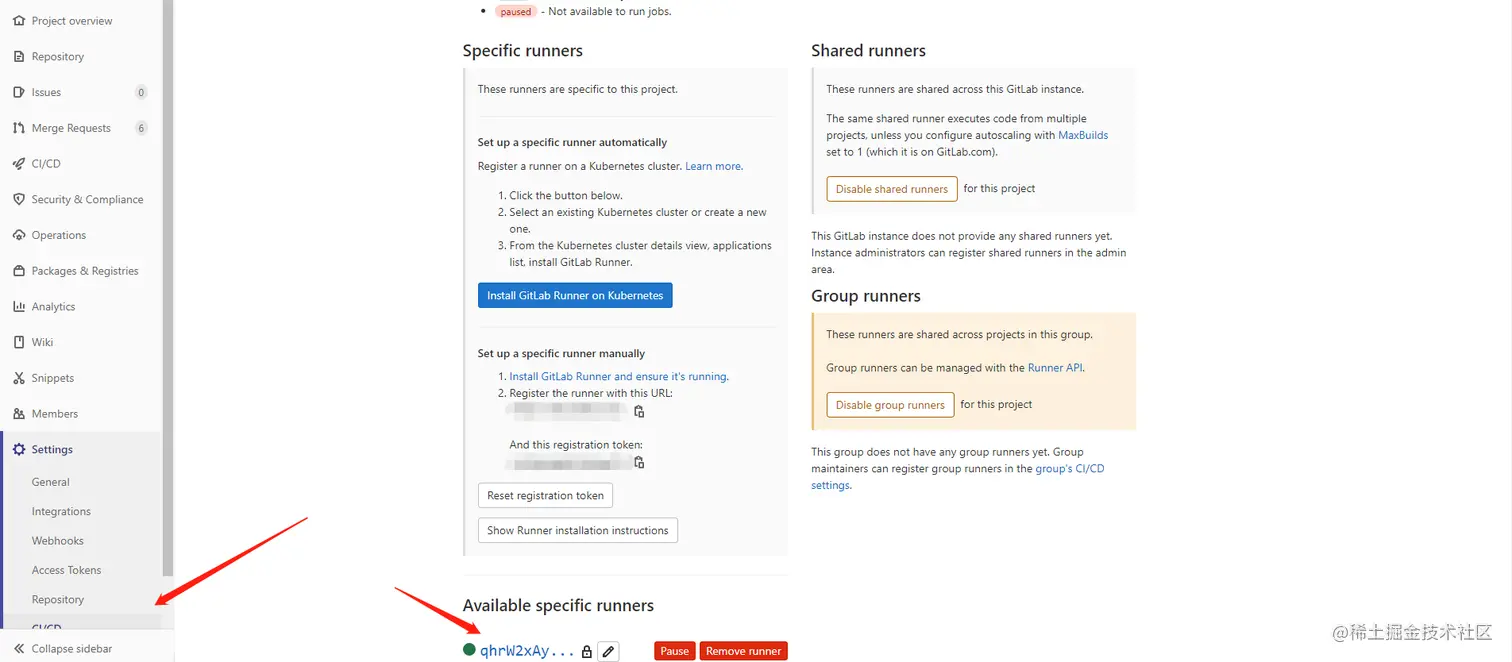Viewport: 1512px width, 662px height.
Task: Click the Group runners heading
Action: [x=866, y=296]
